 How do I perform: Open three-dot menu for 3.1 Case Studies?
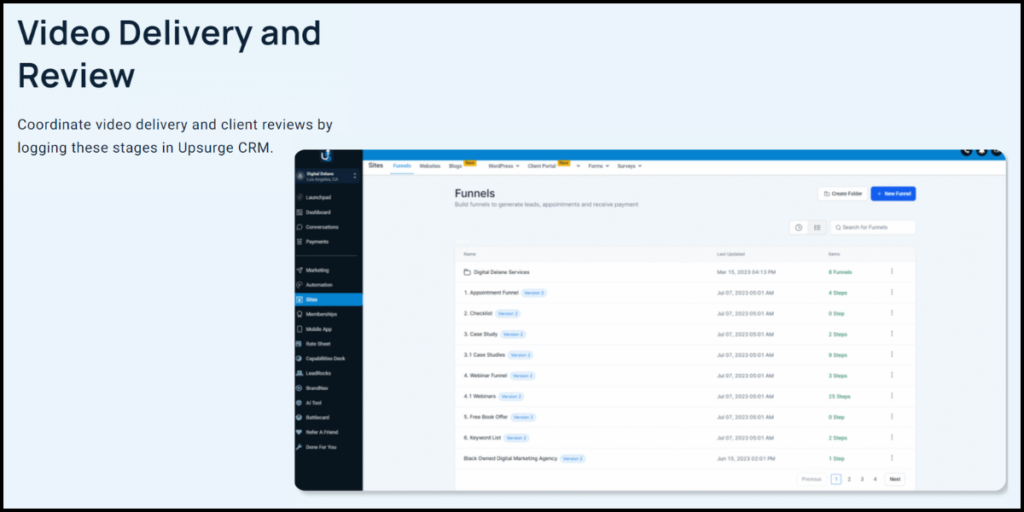click(891, 354)
